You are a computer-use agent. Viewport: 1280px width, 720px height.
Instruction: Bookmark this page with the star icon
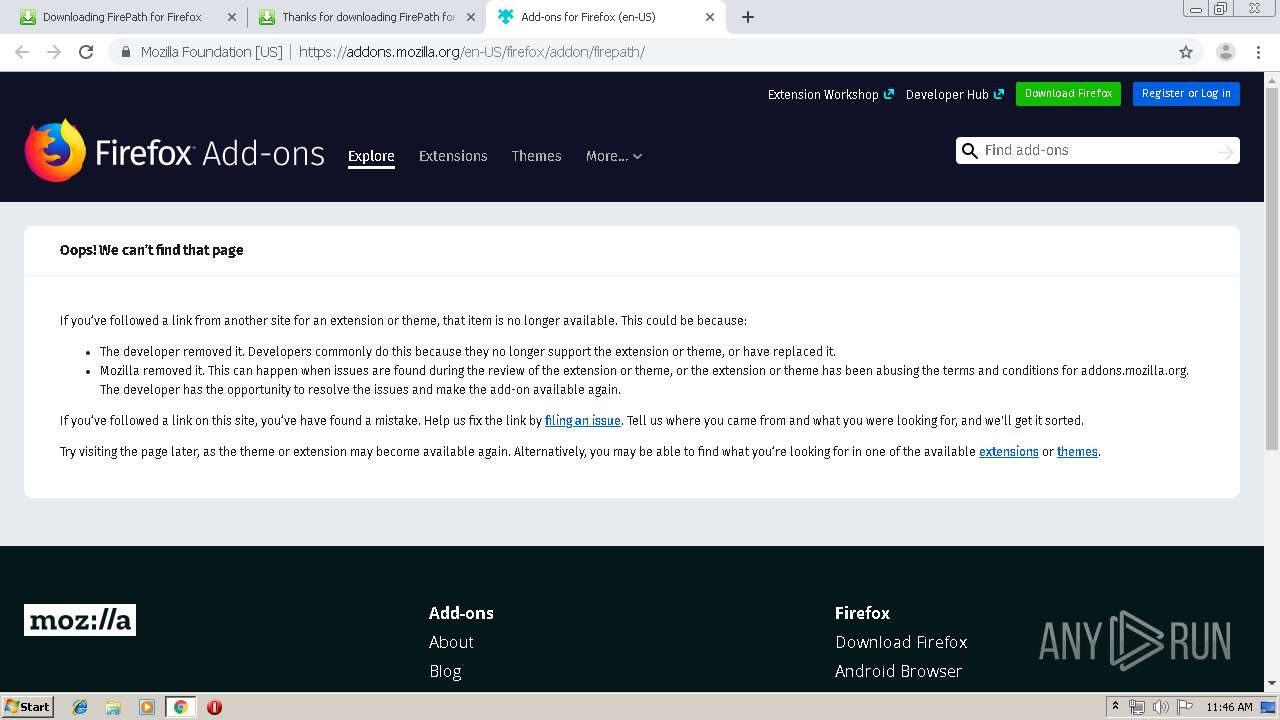click(1186, 52)
